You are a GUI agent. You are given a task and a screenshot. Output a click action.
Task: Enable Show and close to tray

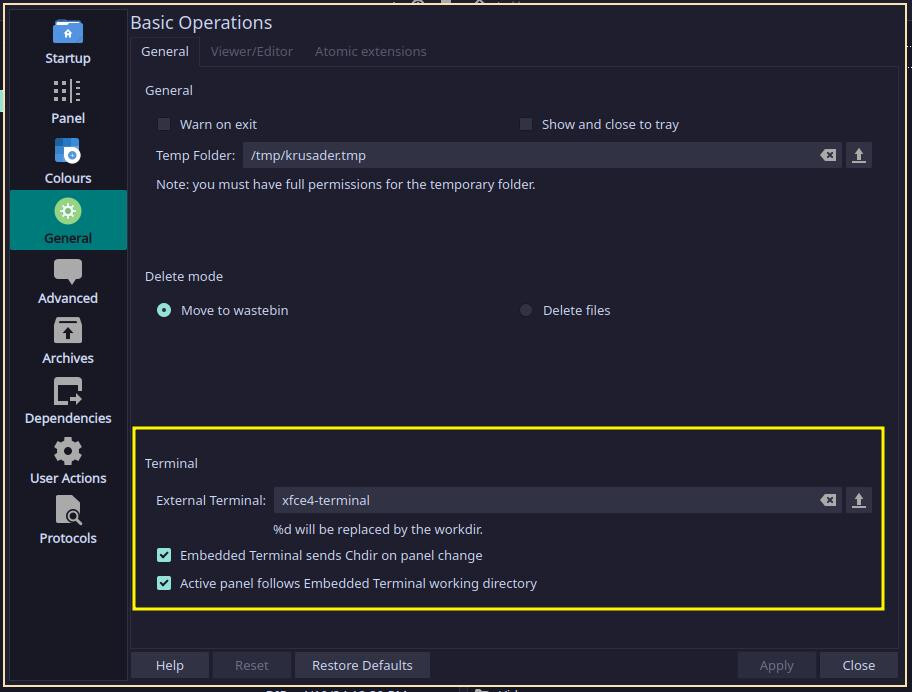(526, 124)
